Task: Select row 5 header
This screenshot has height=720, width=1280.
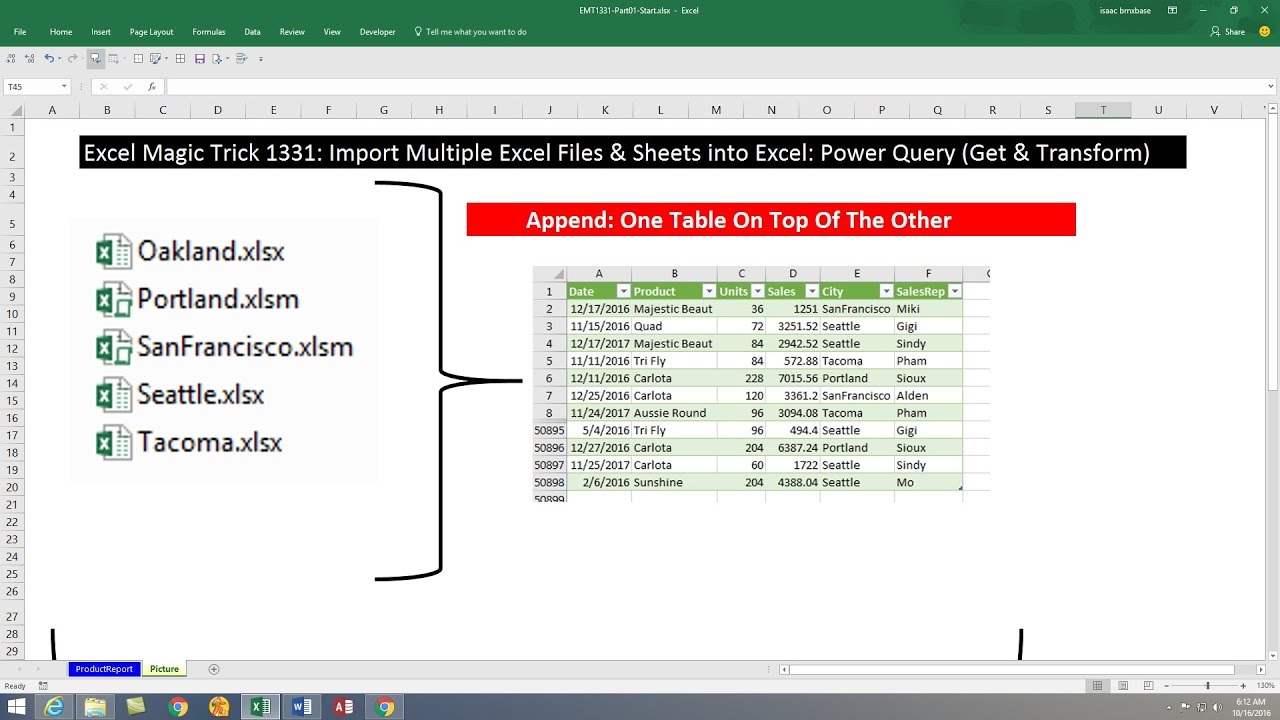Action: [x=12, y=224]
